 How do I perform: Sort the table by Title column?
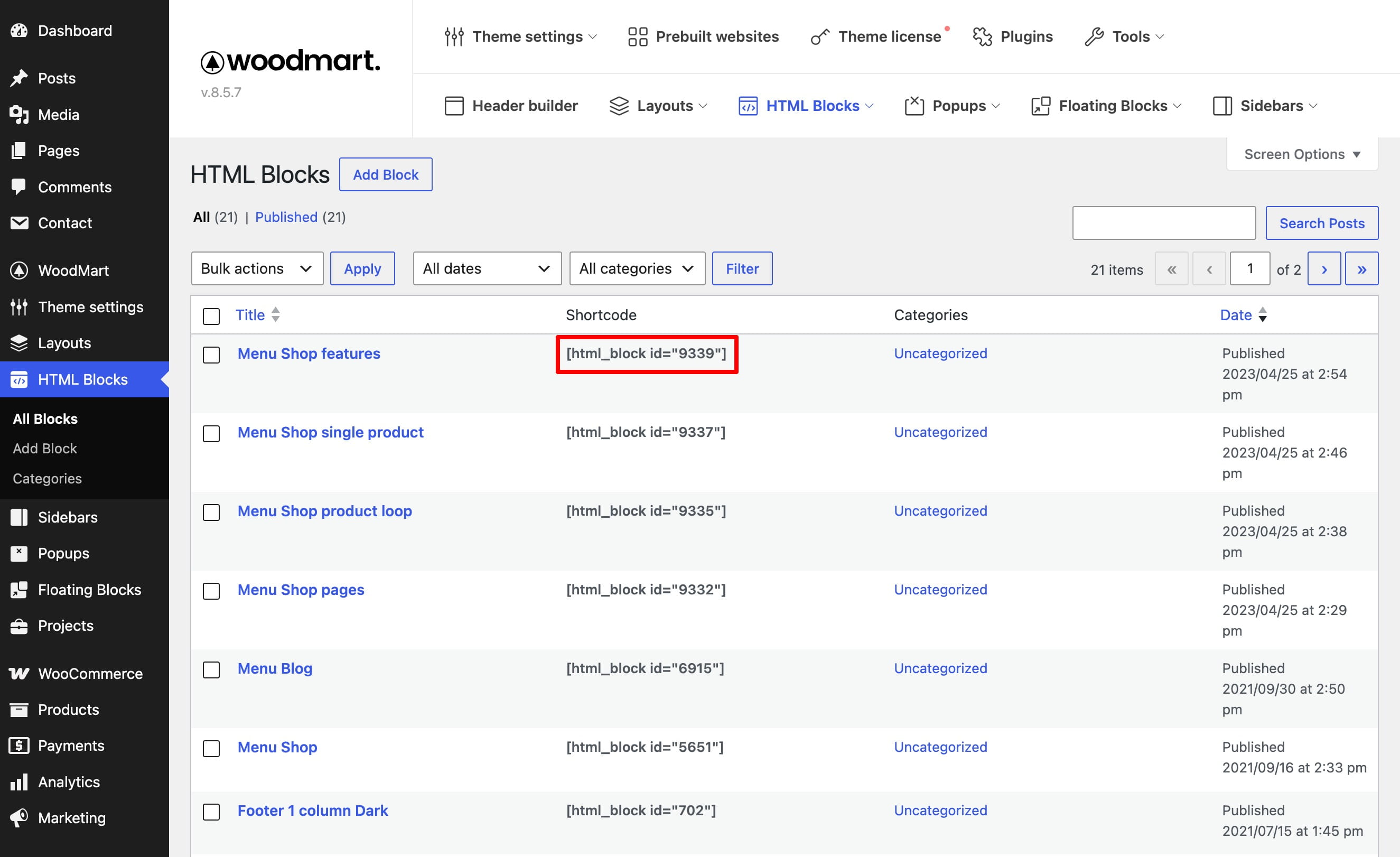tap(258, 315)
